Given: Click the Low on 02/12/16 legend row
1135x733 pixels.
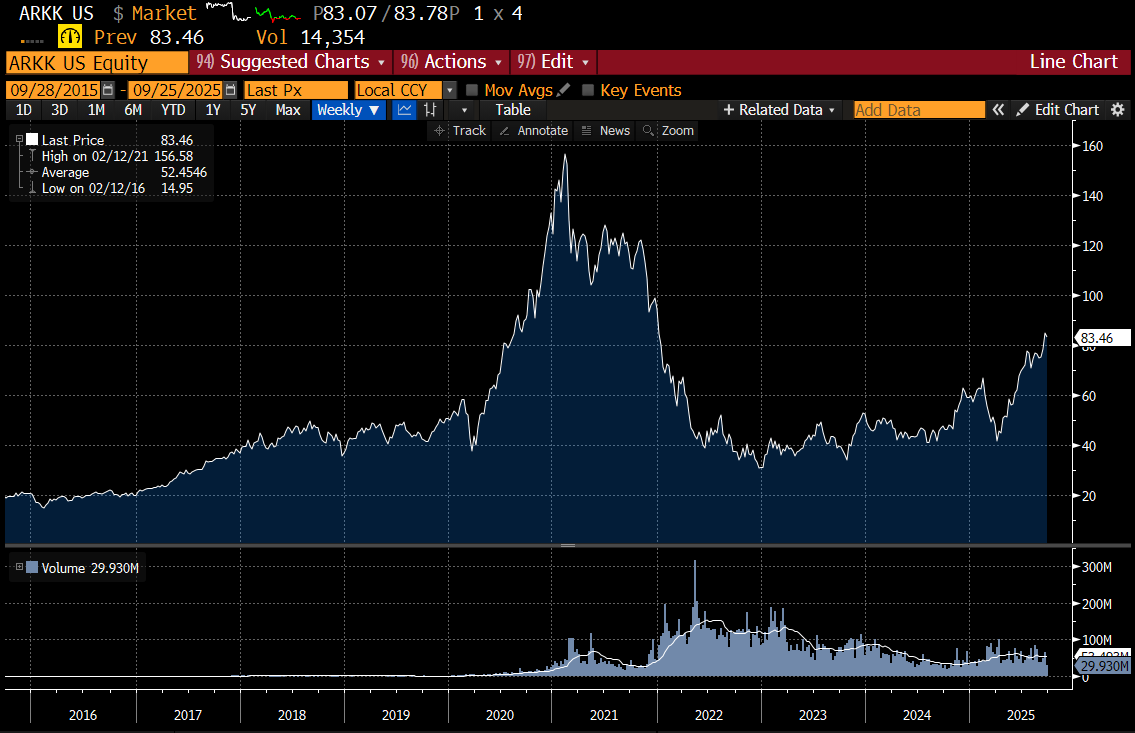Looking at the screenshot, I should (117, 188).
